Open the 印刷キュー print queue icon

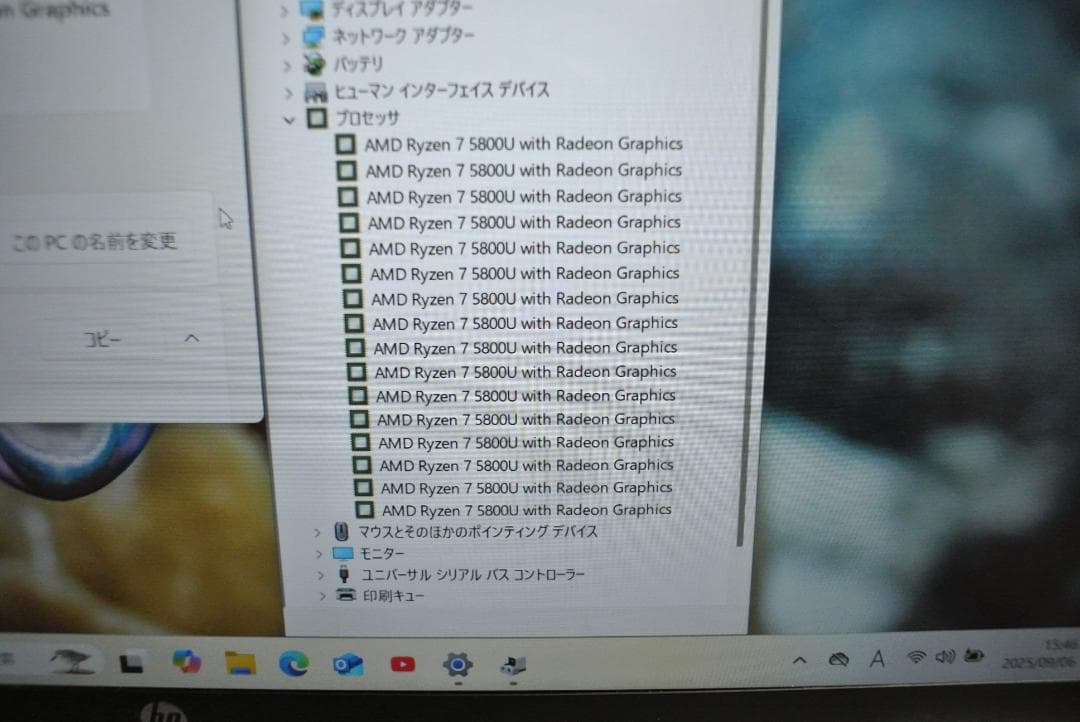pos(345,595)
